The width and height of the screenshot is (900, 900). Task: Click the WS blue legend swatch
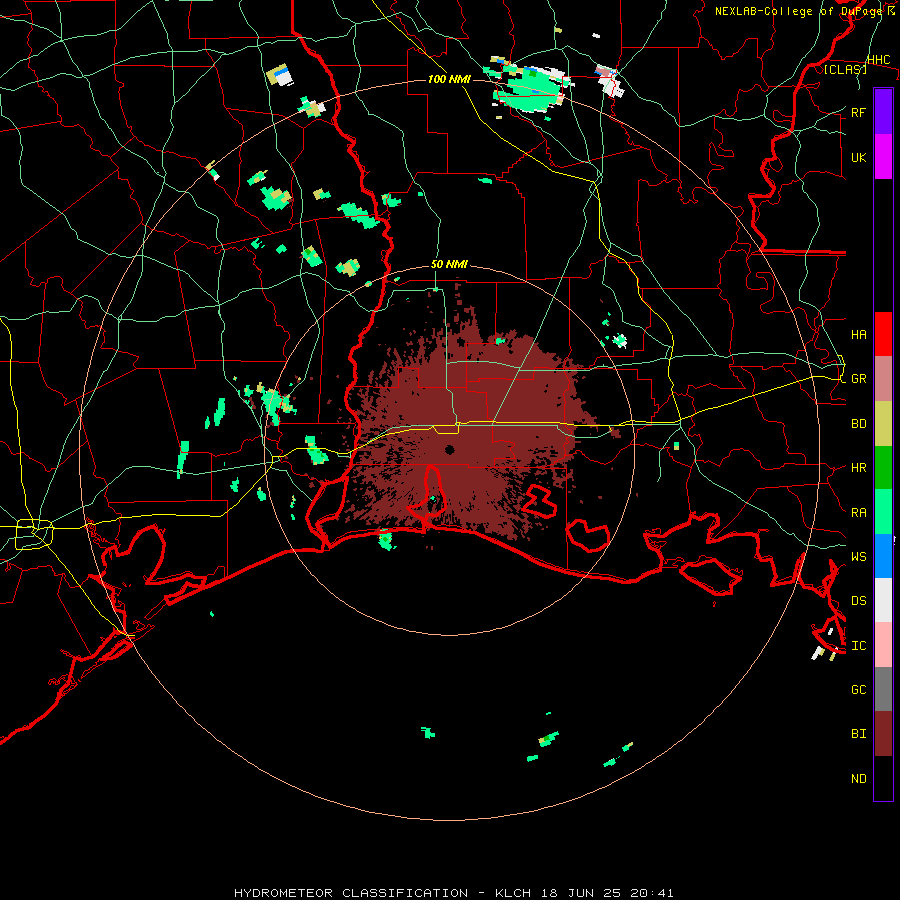click(883, 556)
